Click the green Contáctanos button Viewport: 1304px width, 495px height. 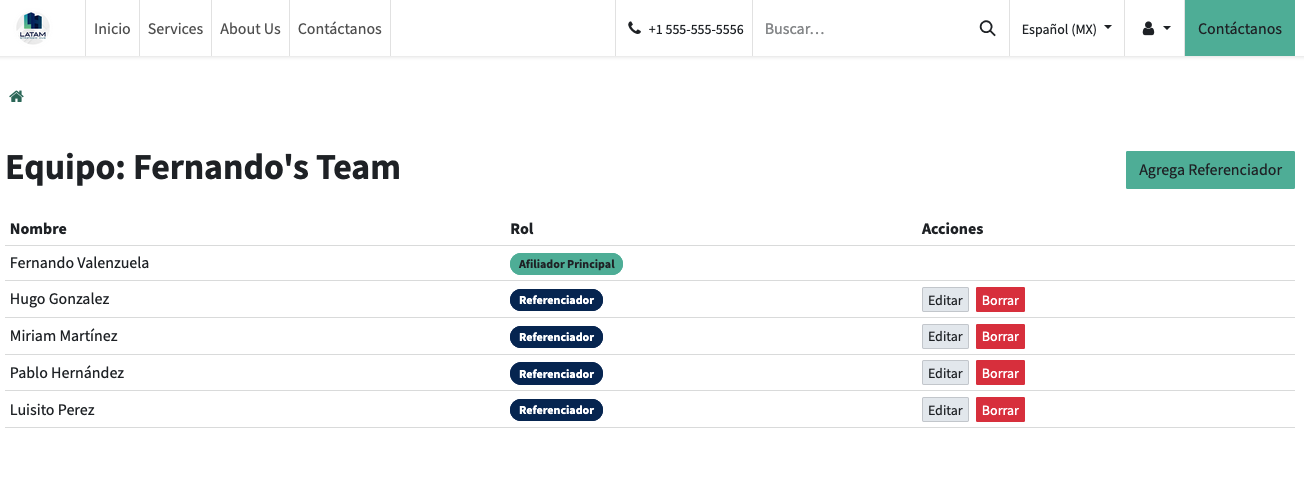[1239, 29]
